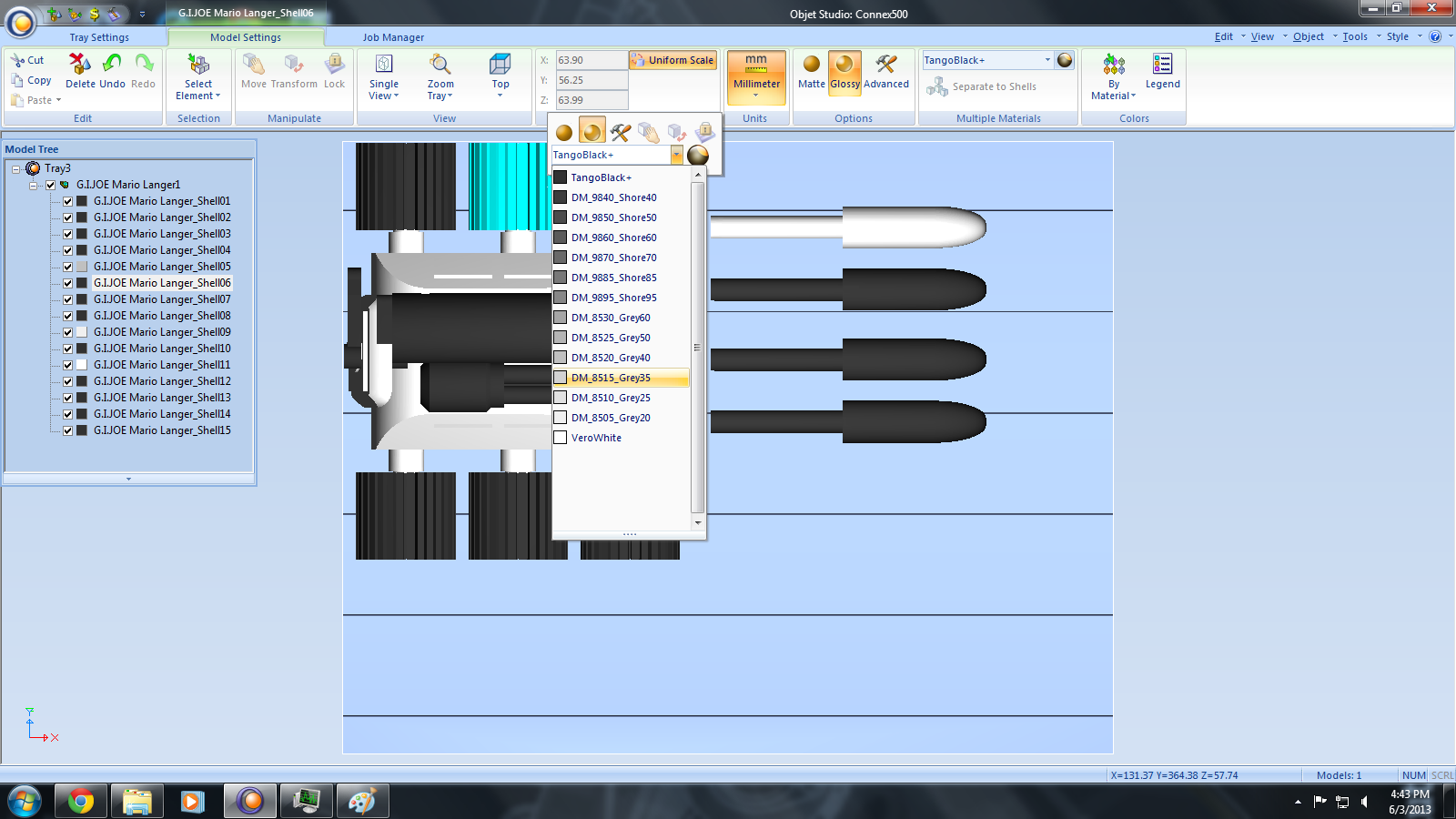Click the hammer-wrench icon in floating mini toolbar
This screenshot has height=819, width=1456.
(x=621, y=133)
